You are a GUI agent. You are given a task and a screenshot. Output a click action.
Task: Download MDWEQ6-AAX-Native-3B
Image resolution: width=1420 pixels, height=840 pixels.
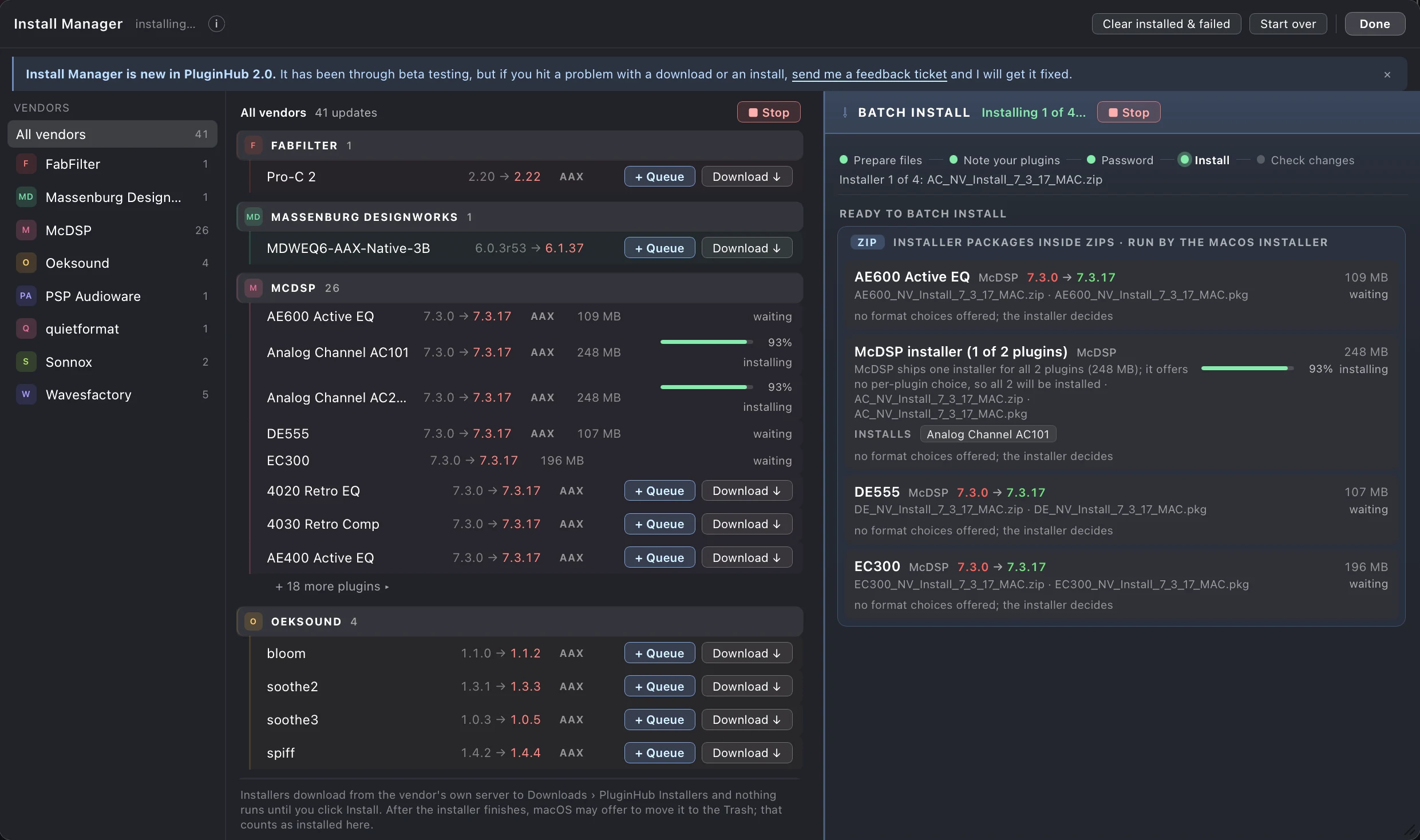(x=747, y=248)
